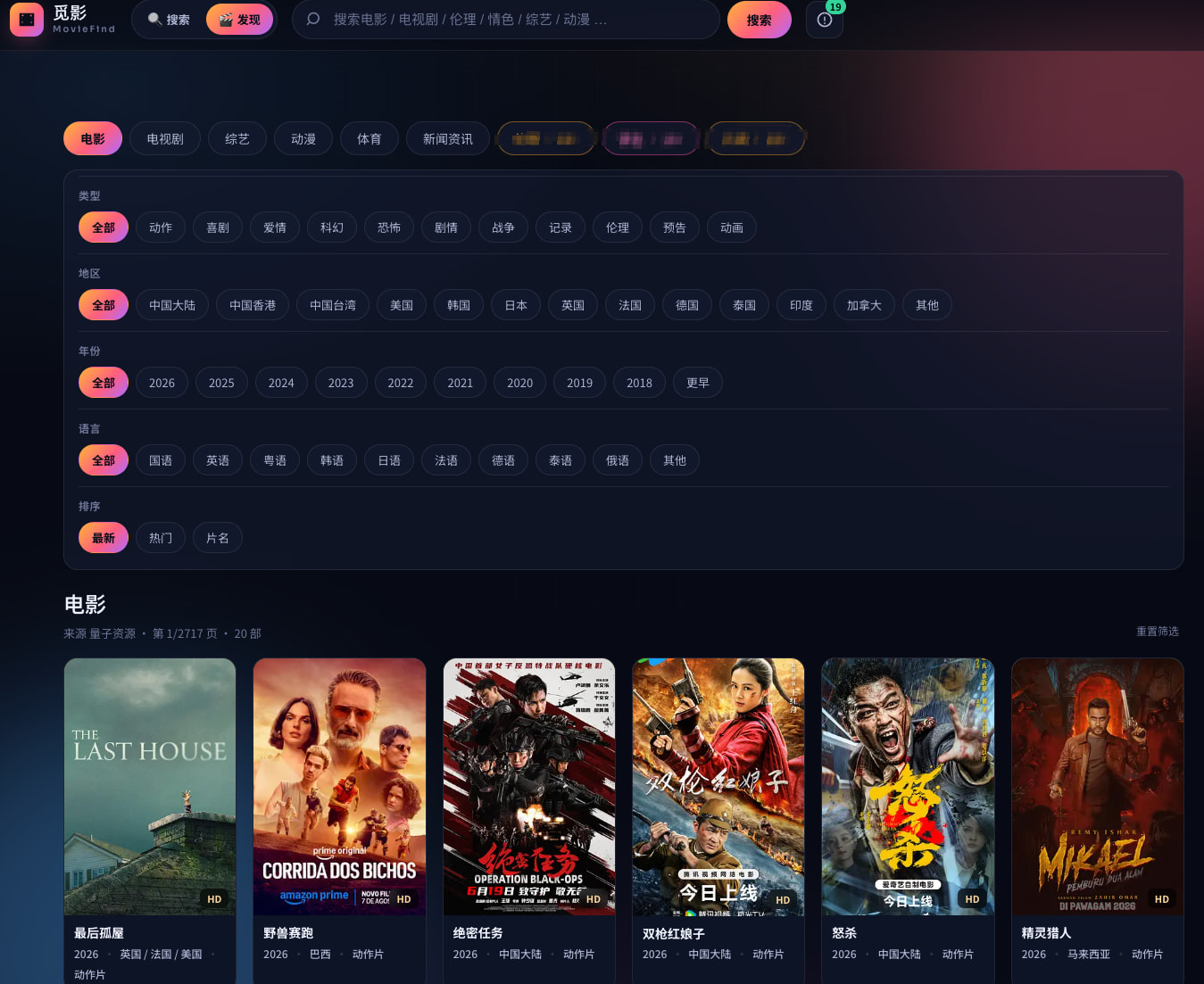Click the 怒杀 movie title
Viewport: 1204px width, 984px height.
pyautogui.click(x=844, y=933)
